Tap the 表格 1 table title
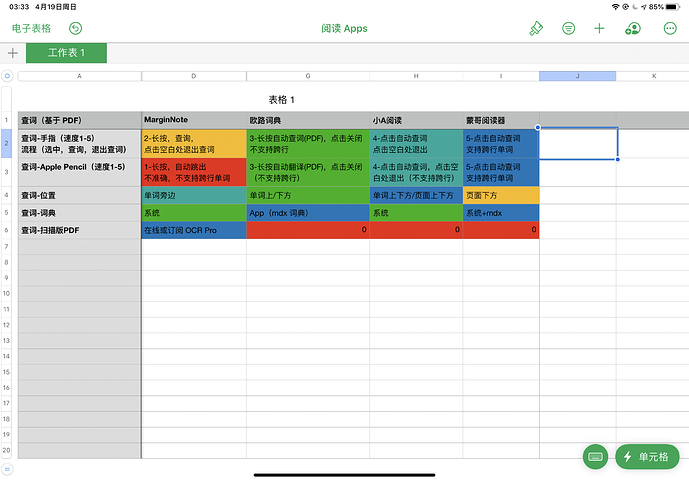Image resolution: width=689 pixels, height=481 pixels. 282,100
